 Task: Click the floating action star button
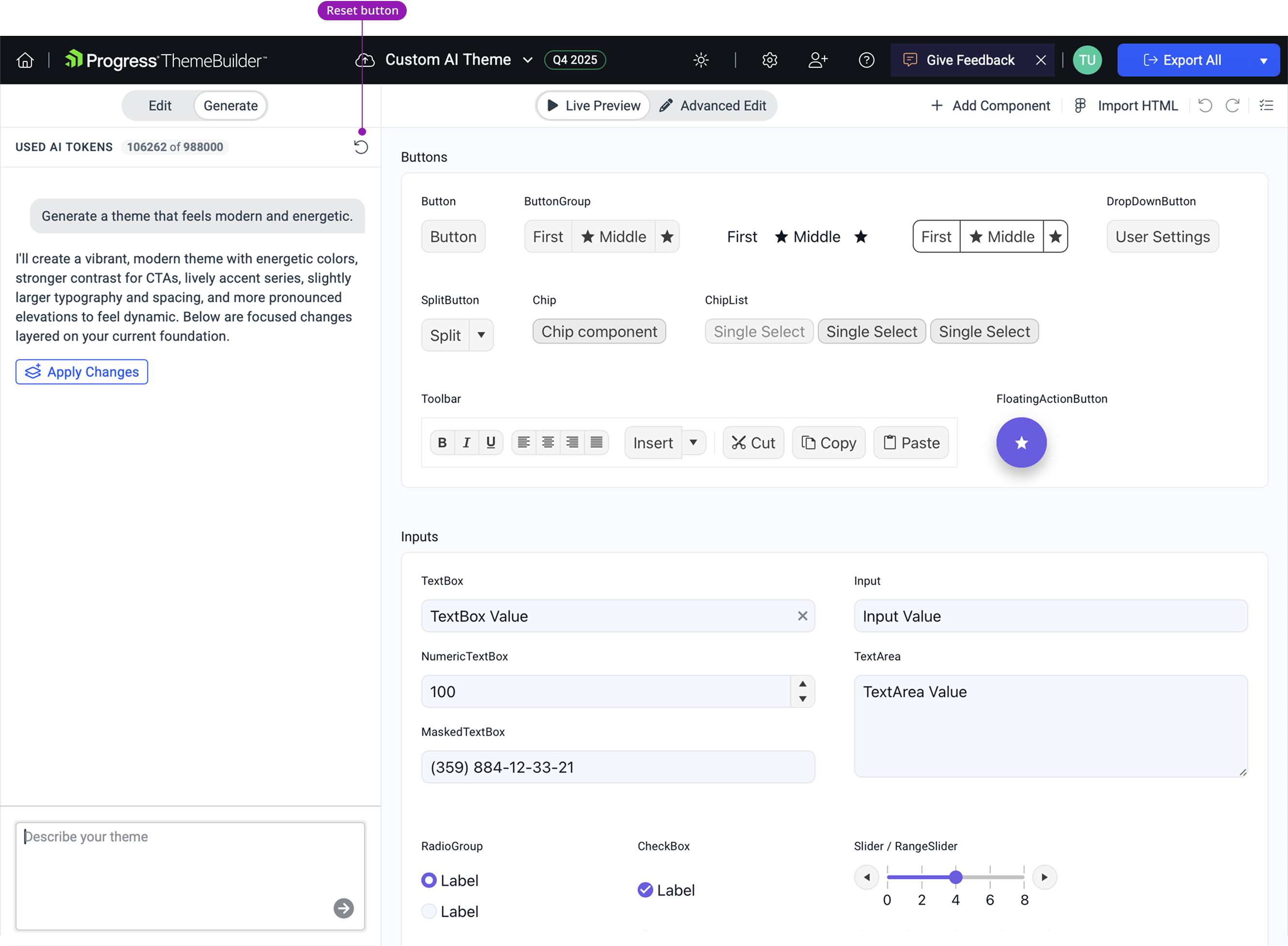1021,442
